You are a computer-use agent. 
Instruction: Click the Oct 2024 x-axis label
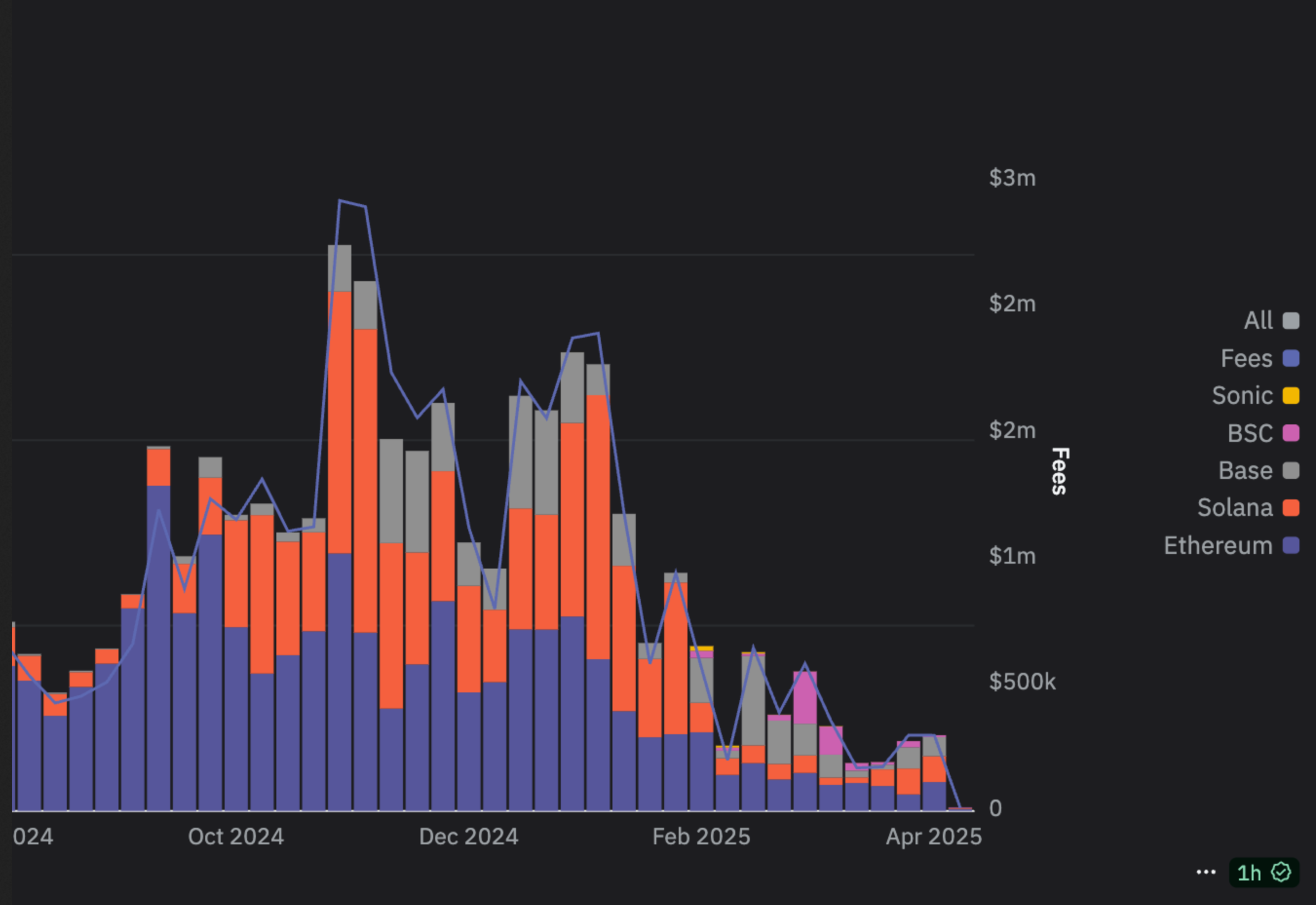(236, 837)
